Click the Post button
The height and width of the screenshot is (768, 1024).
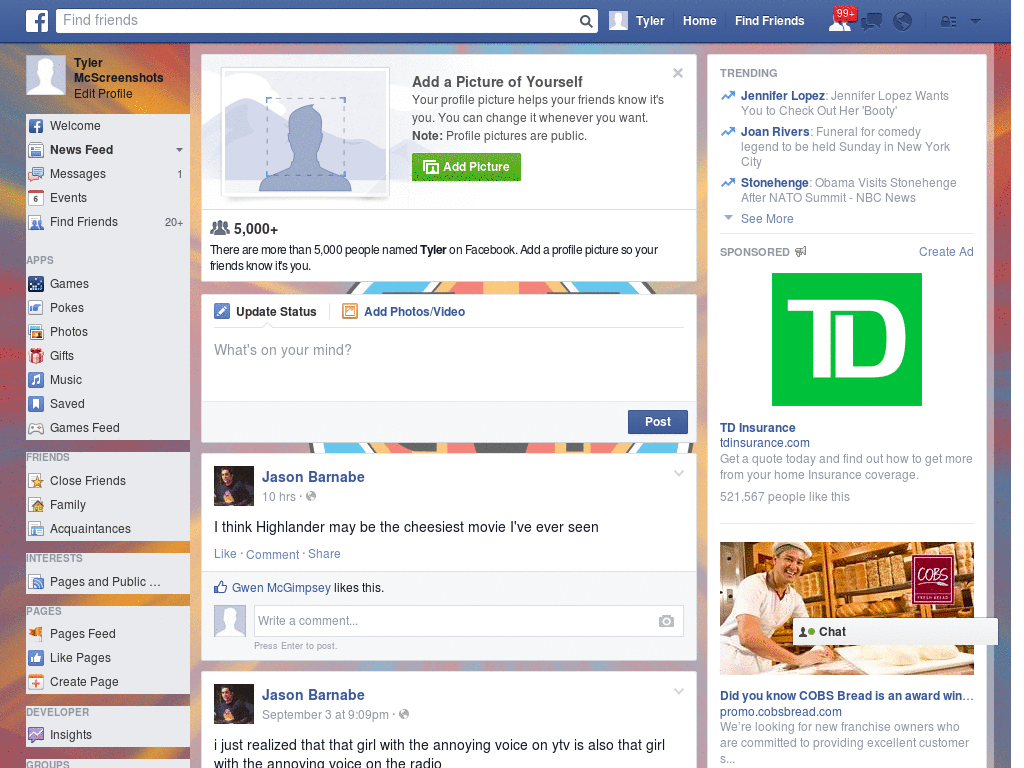click(x=658, y=422)
